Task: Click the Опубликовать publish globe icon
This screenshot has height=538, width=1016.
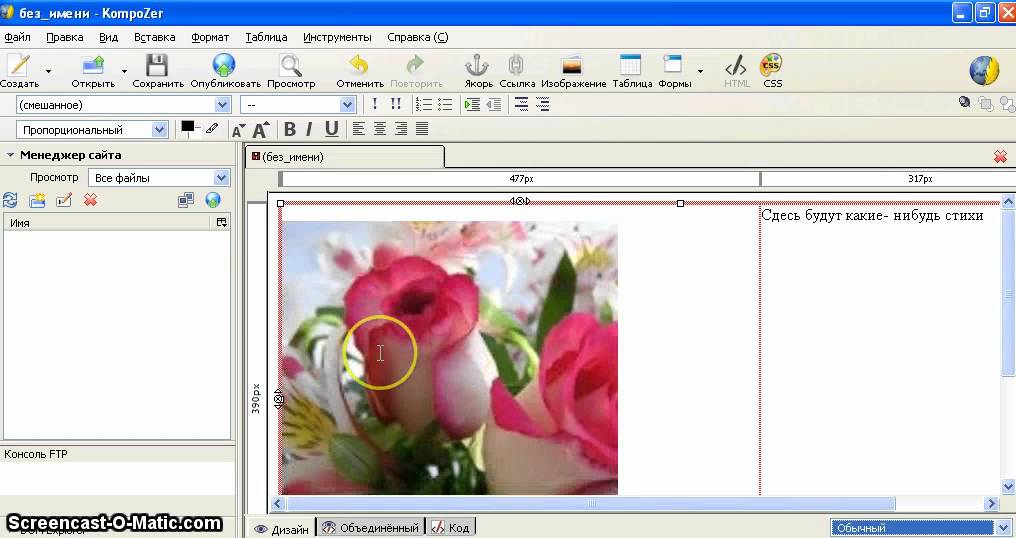Action: [224, 65]
